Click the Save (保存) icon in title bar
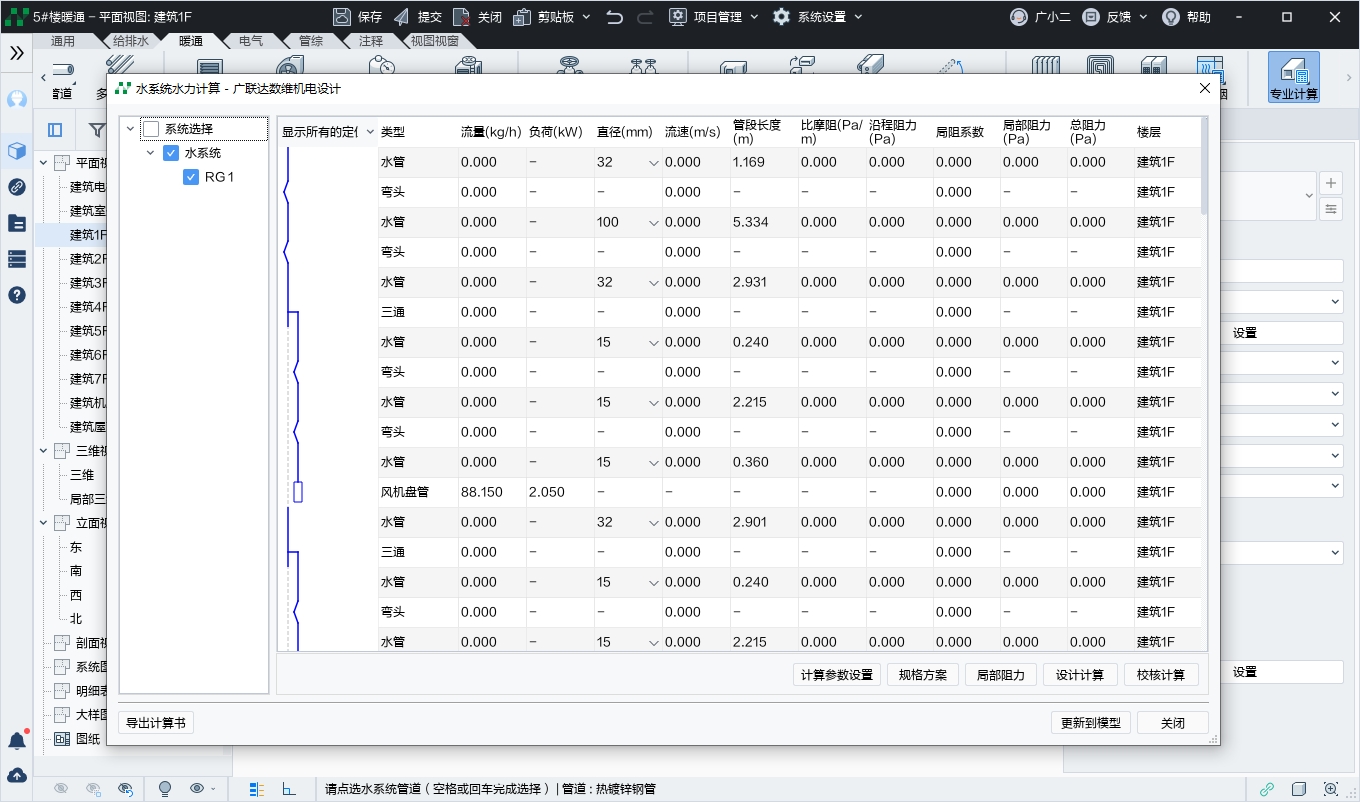Screen dimensions: 1360x802 (342, 17)
